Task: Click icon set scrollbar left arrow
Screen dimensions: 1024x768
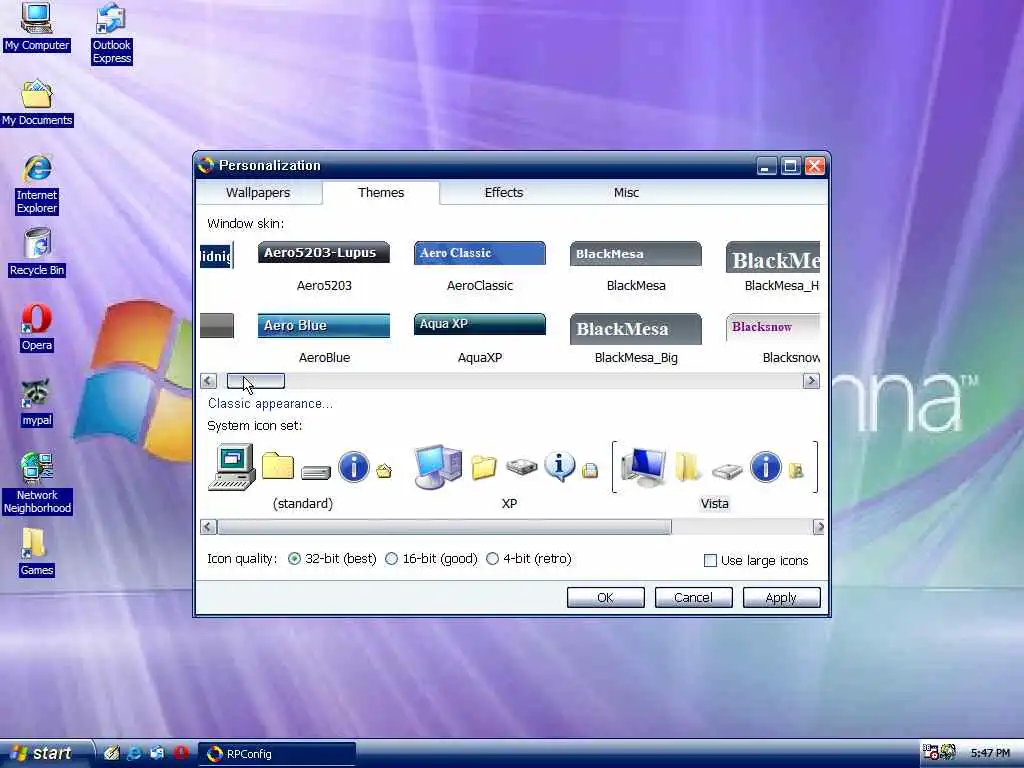Action: pyautogui.click(x=208, y=527)
